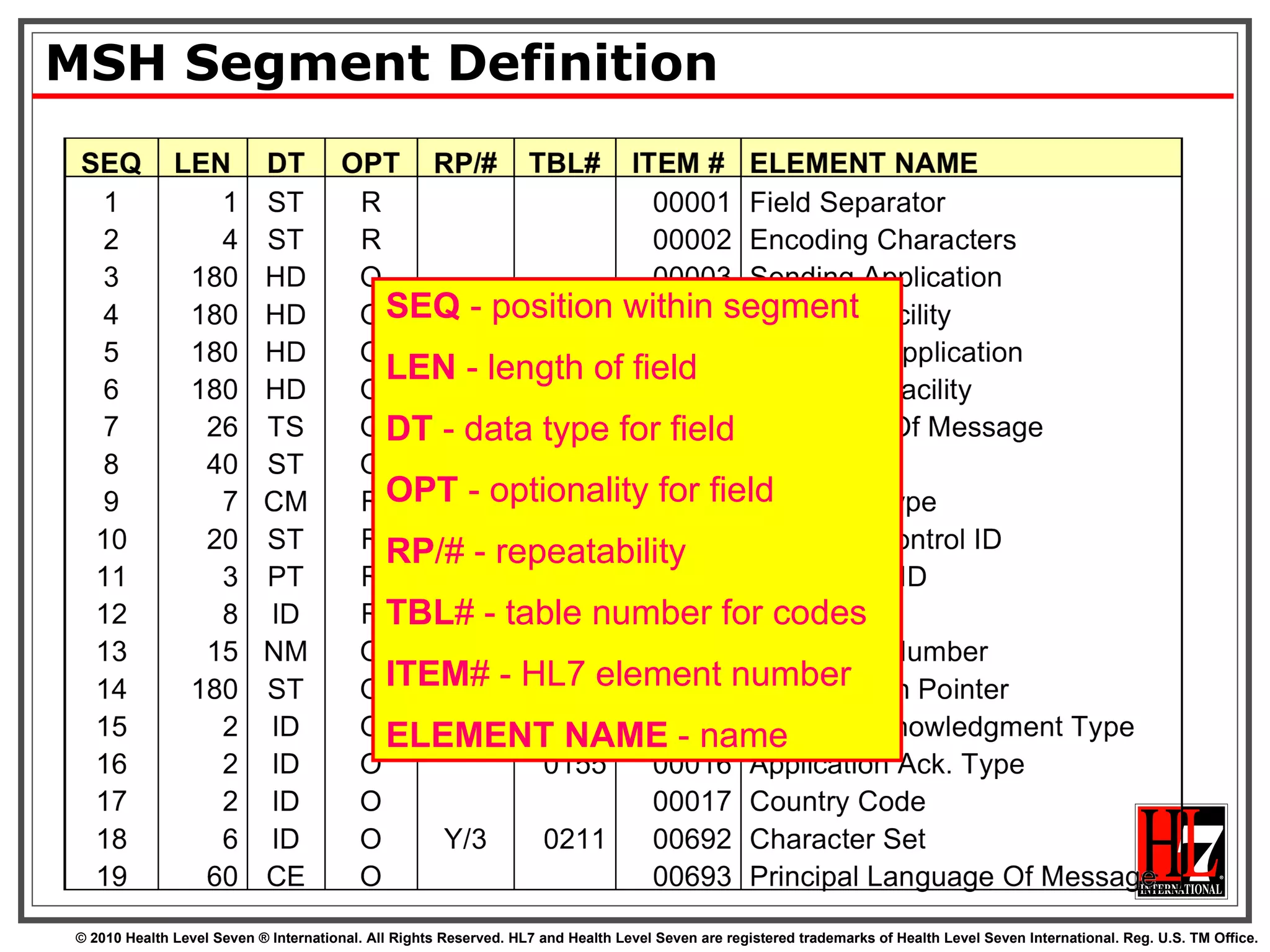Screen dimensions: 1270x952
Task: Click table number 0211
Action: tap(574, 839)
